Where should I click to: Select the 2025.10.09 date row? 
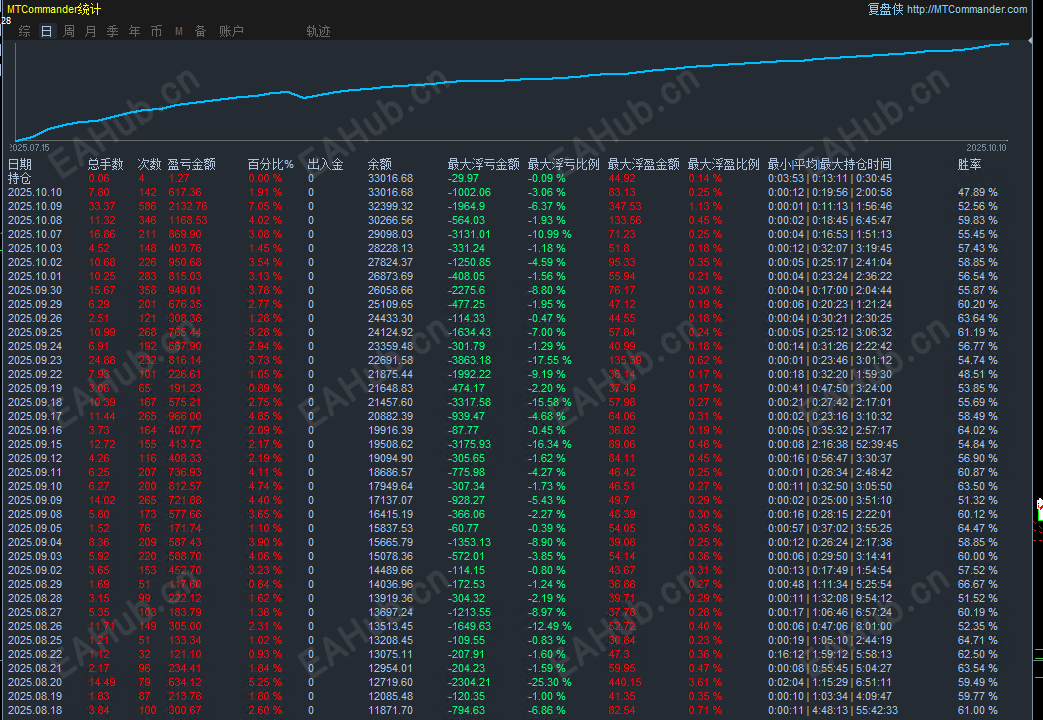point(506,206)
